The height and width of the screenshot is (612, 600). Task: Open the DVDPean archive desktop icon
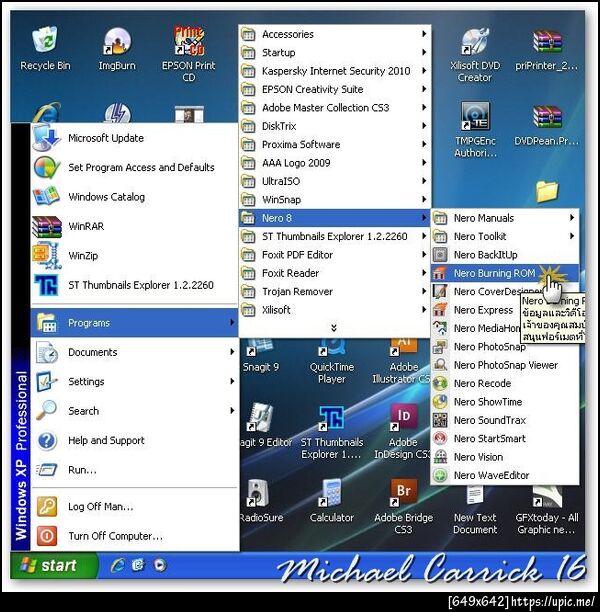pyautogui.click(x=547, y=117)
